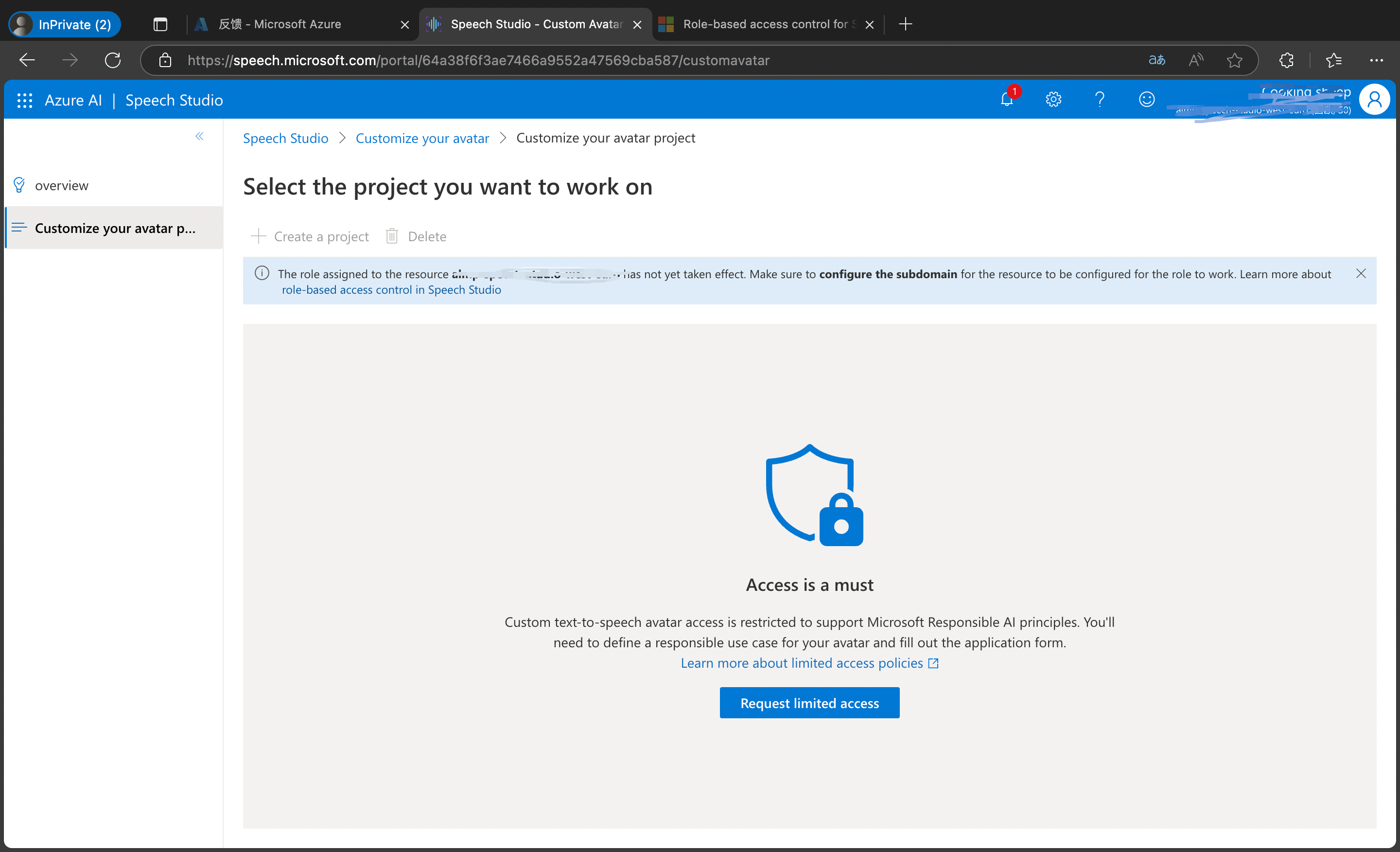The height and width of the screenshot is (852, 1400).
Task: Collapse the sidebar with the double chevron
Action: point(199,137)
